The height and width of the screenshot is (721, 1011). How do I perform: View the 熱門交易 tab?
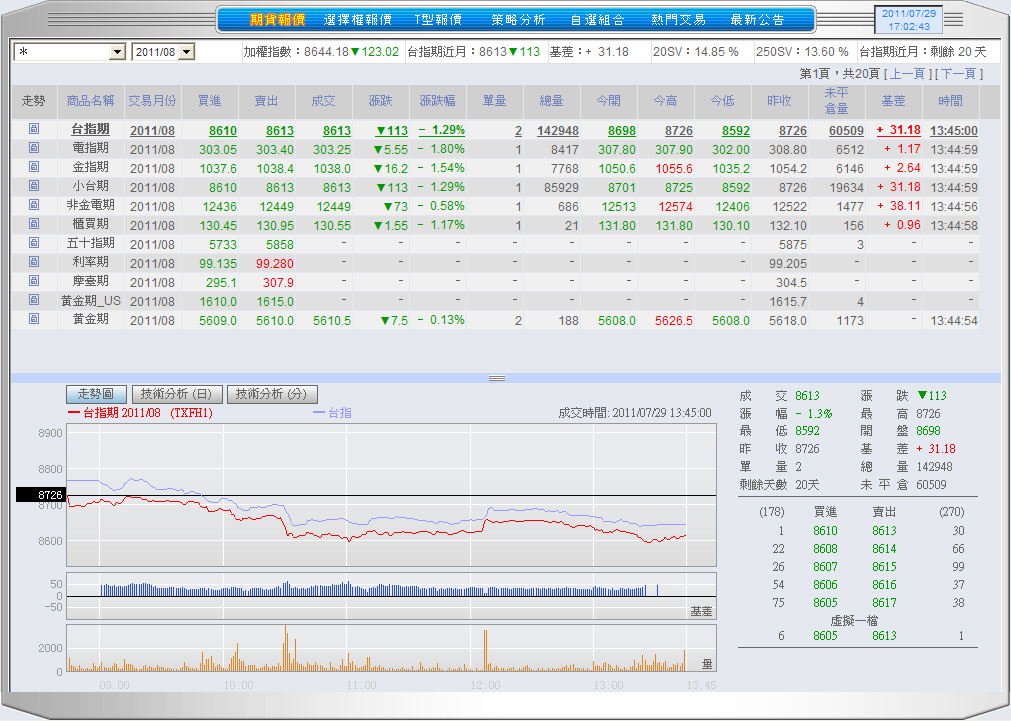678,20
